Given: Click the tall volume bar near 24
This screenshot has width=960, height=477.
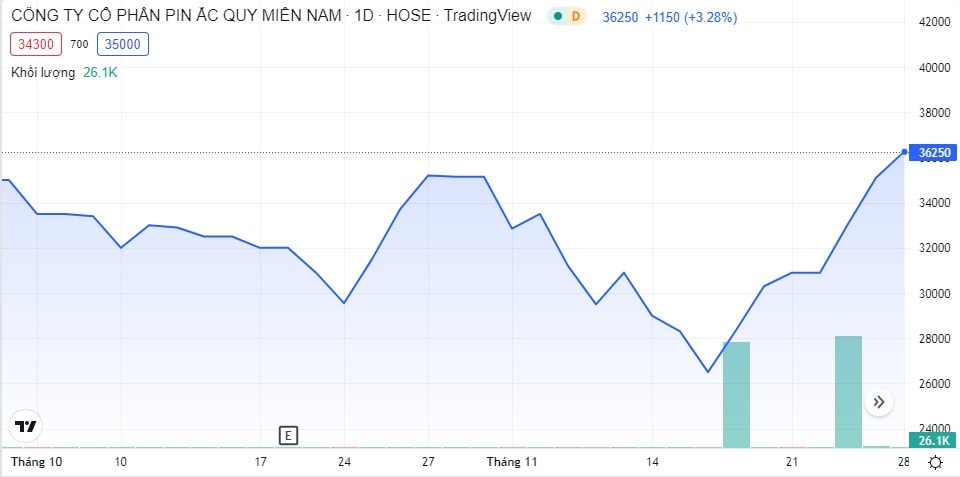Looking at the screenshot, I should (x=848, y=392).
